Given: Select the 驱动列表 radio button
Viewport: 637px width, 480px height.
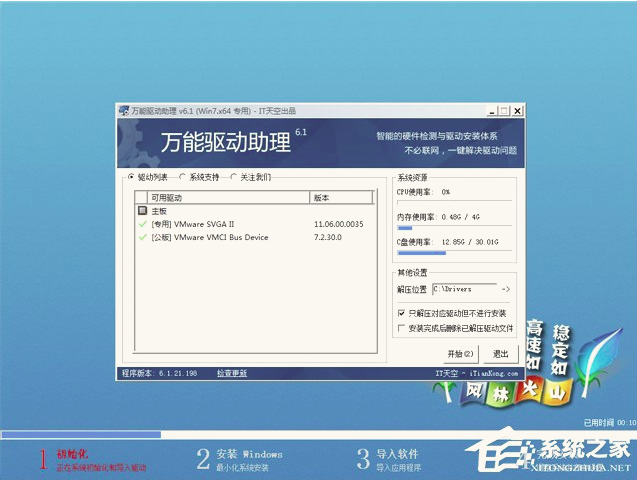Looking at the screenshot, I should tap(130, 177).
